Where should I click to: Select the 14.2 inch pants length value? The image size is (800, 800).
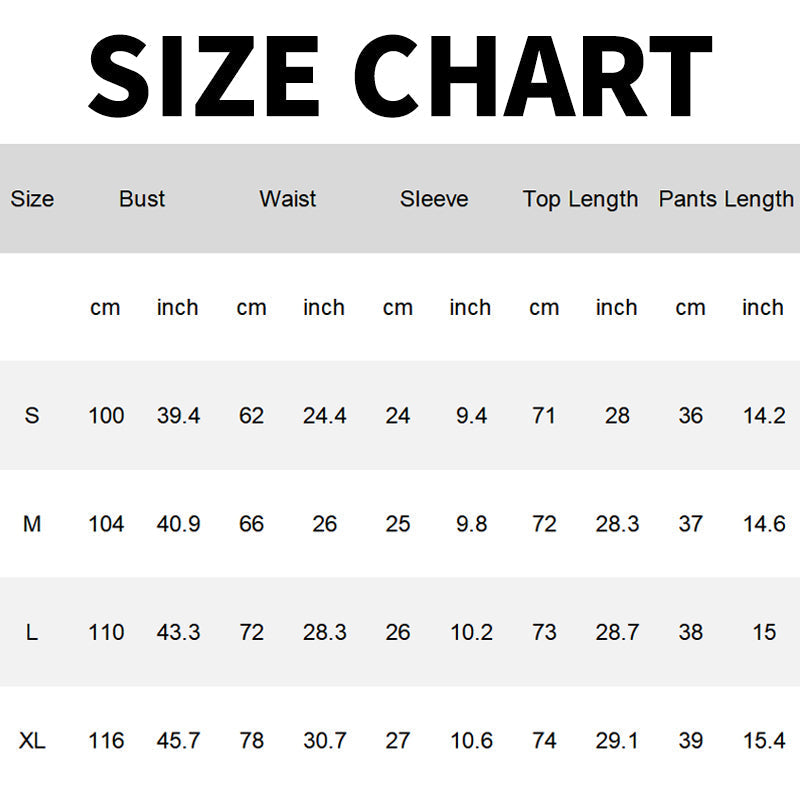click(764, 415)
